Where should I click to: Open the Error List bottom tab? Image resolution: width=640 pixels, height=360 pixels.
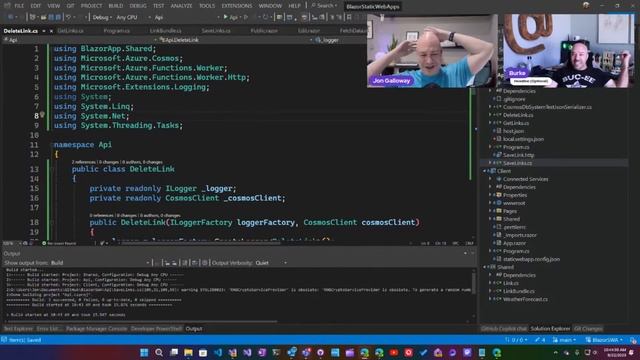tap(49, 329)
